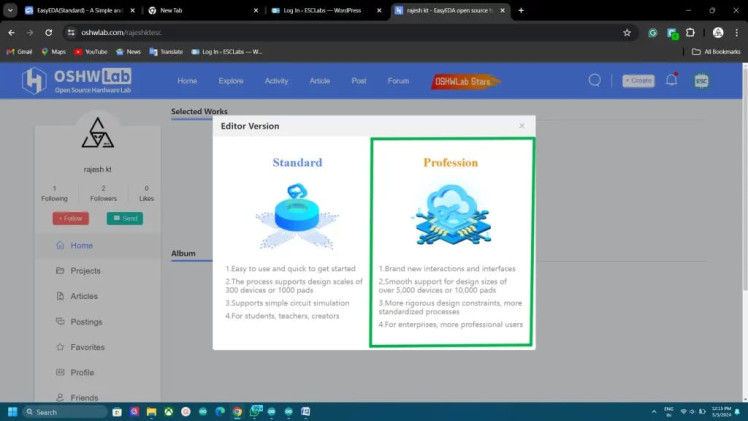Open the 1 Following count
Screen dimensions: 748x421
(x=54, y=193)
